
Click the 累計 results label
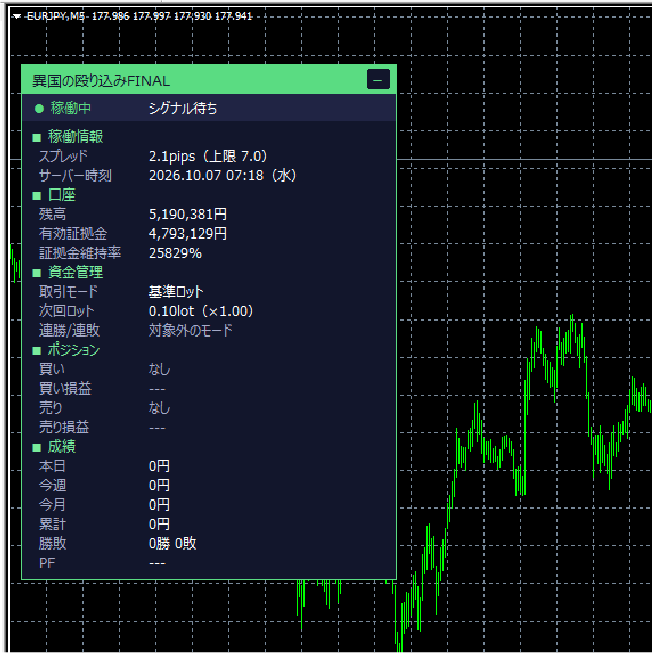click(52, 524)
